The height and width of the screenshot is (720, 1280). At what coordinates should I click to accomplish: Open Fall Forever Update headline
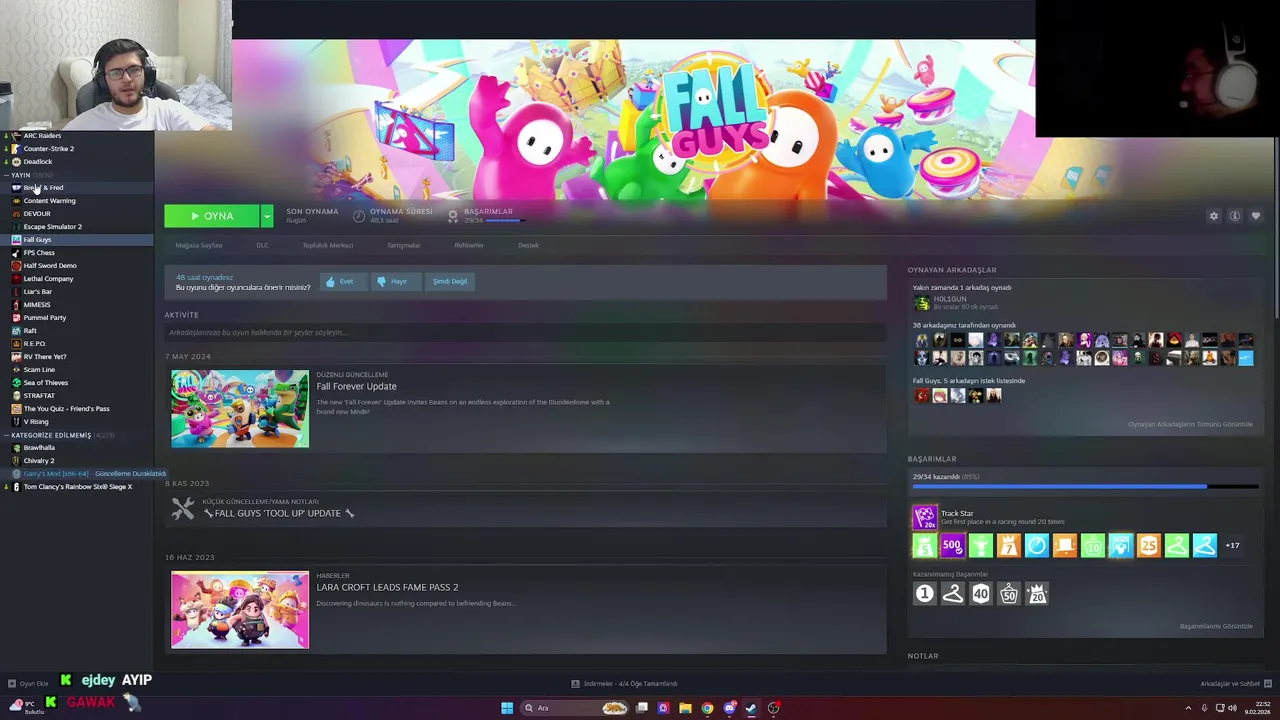coord(356,386)
